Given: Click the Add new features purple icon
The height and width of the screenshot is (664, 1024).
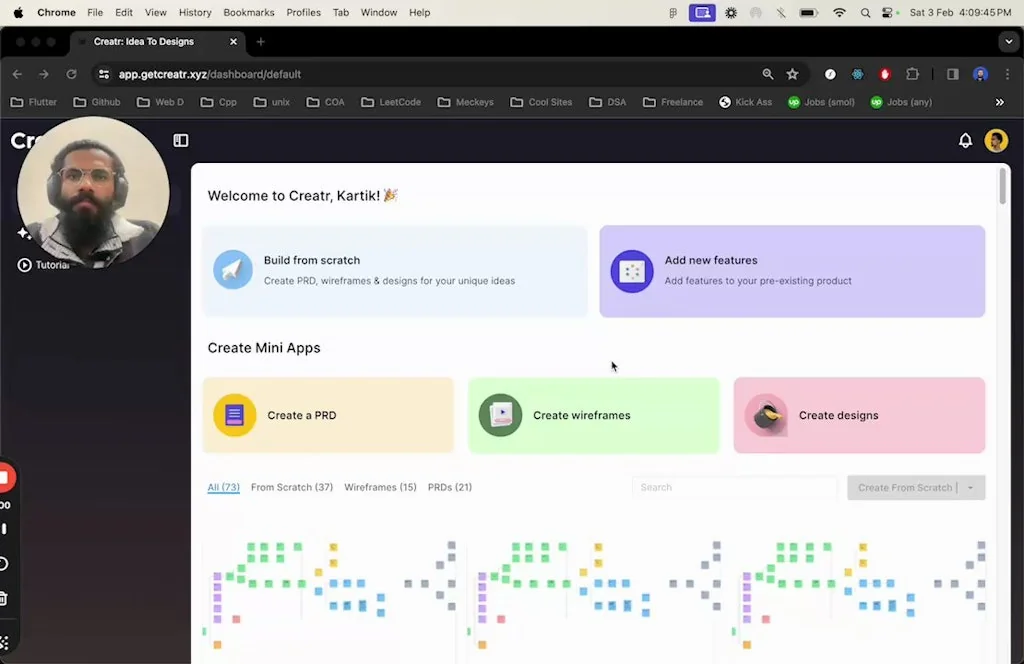Looking at the screenshot, I should tap(632, 271).
